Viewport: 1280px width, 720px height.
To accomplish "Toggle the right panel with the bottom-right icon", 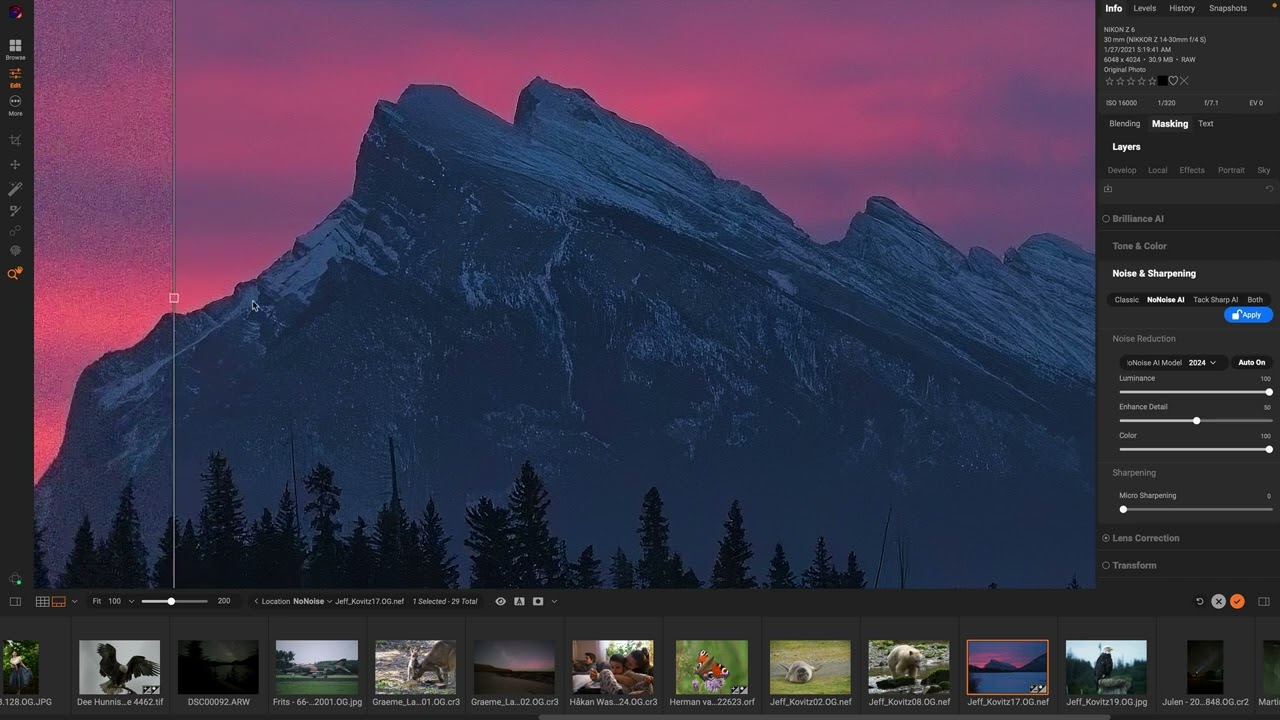I will 1264,601.
